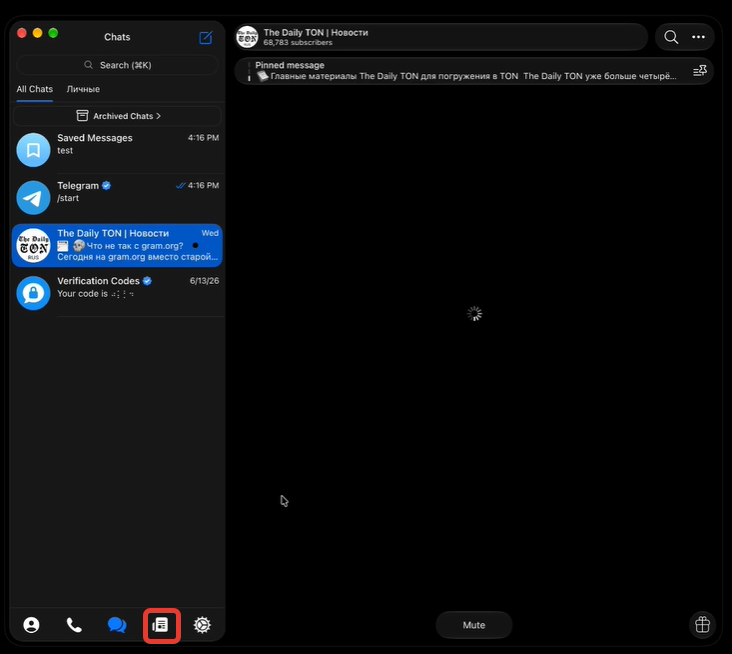
Task: Click the Telegram verified badge
Action: point(106,185)
